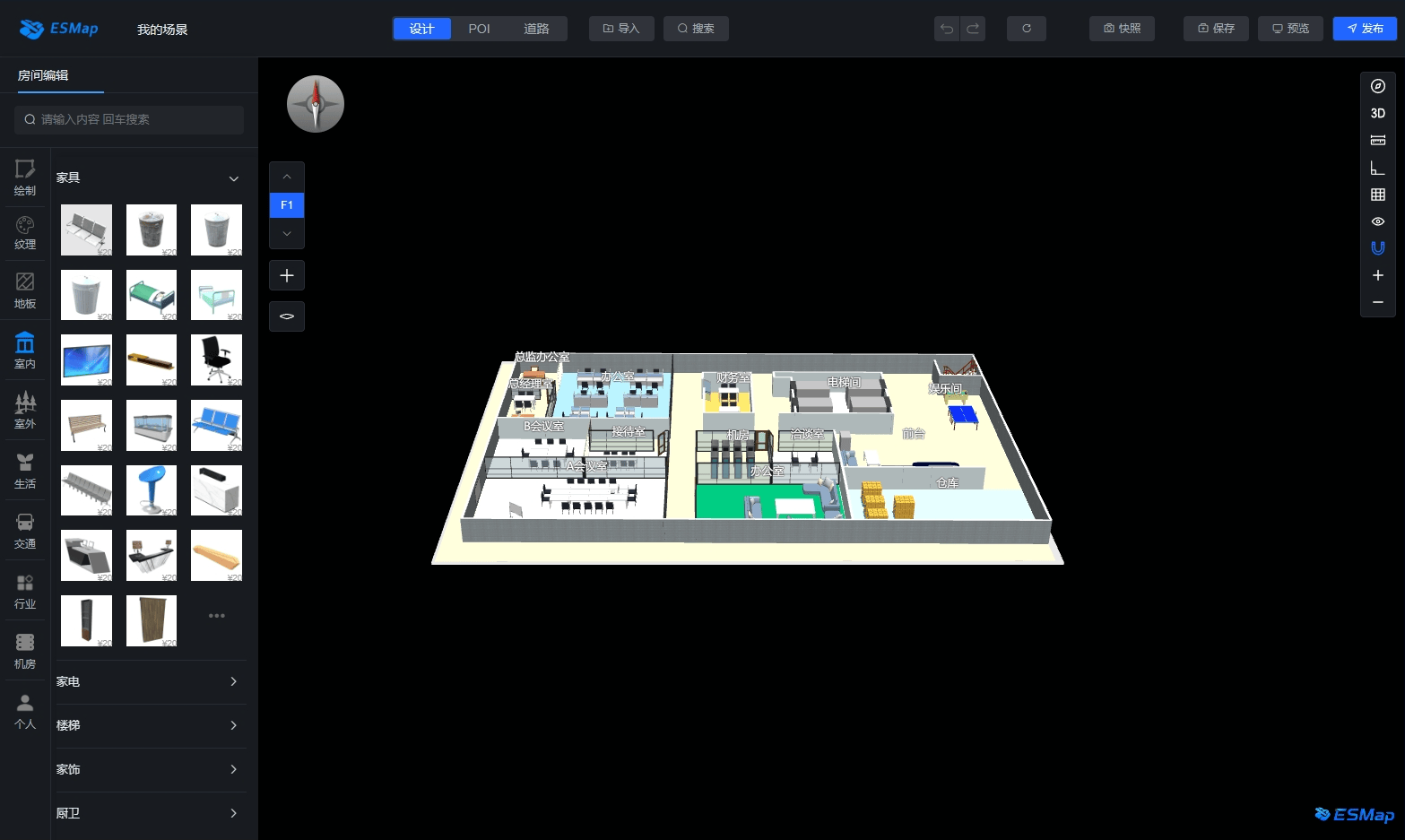Image resolution: width=1405 pixels, height=840 pixels.
Task: Click the 保存 save button
Action: [x=1216, y=29]
